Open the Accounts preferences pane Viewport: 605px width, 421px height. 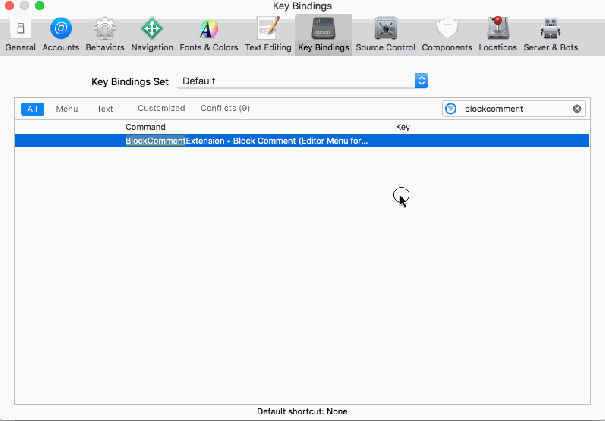[x=61, y=33]
